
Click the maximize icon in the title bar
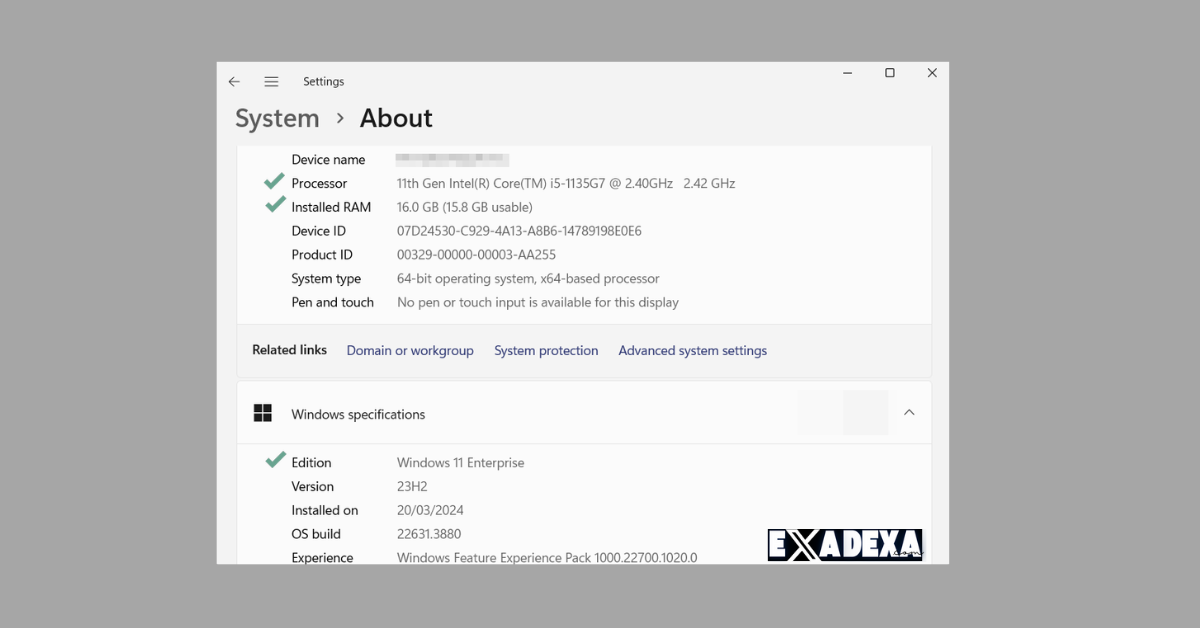point(889,72)
